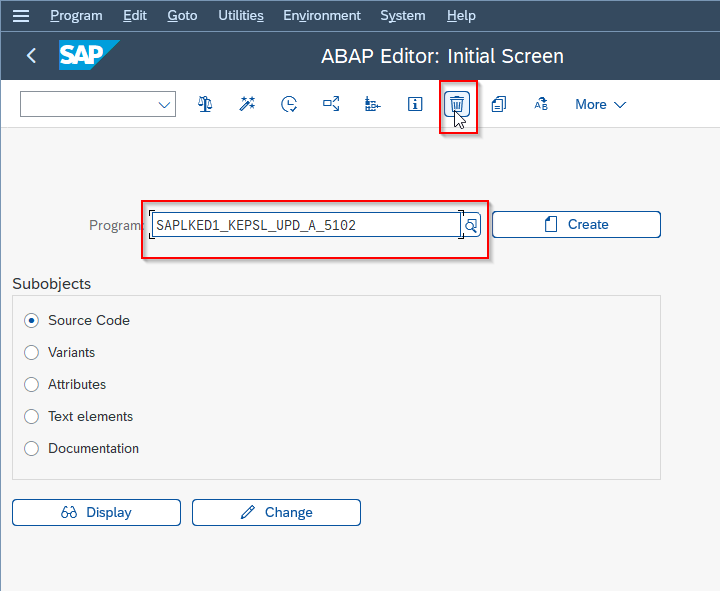This screenshot has height=591, width=720.
Task: Open the Environment menu
Action: coord(321,16)
